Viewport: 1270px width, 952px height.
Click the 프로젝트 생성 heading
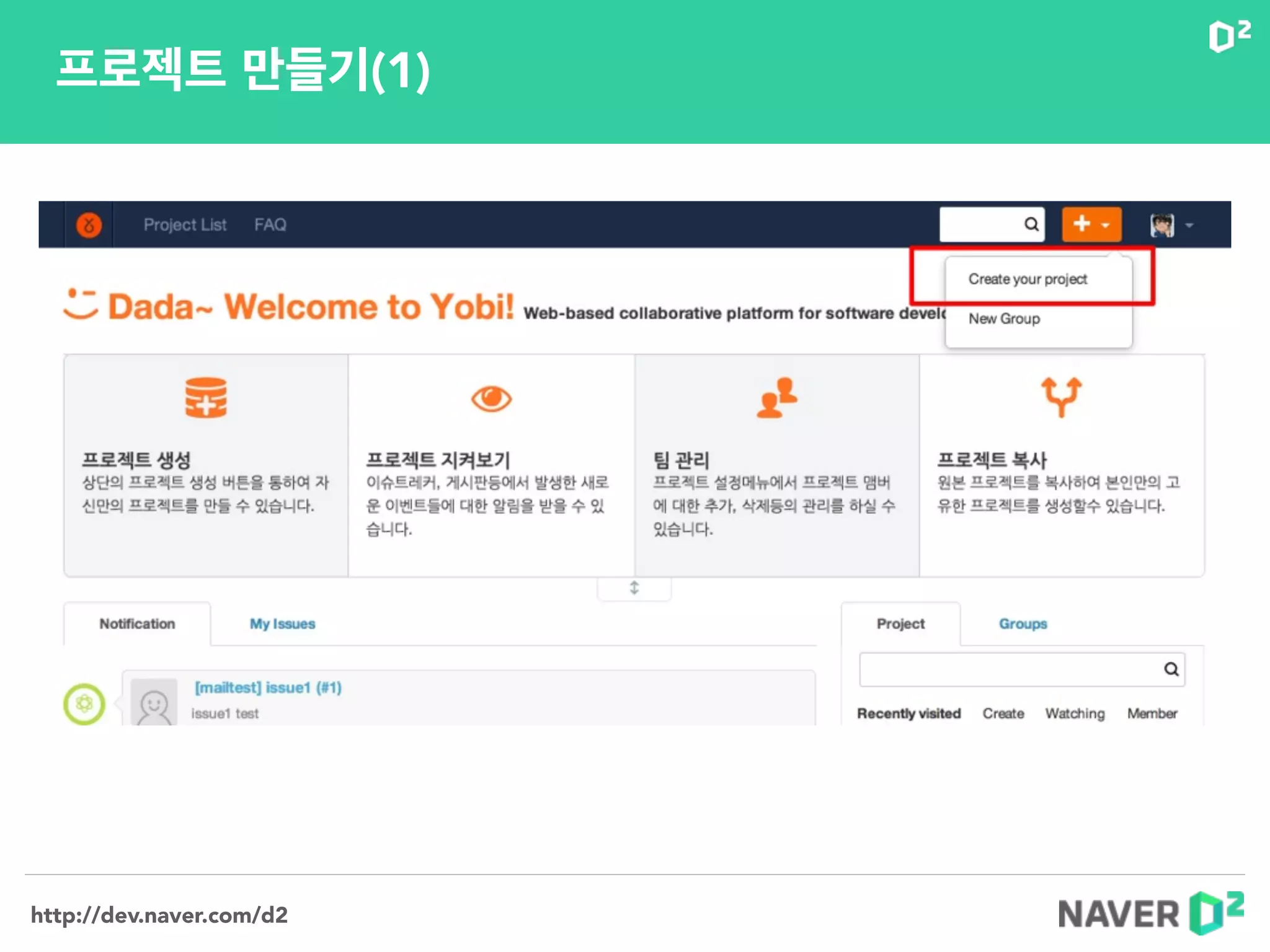[136, 459]
